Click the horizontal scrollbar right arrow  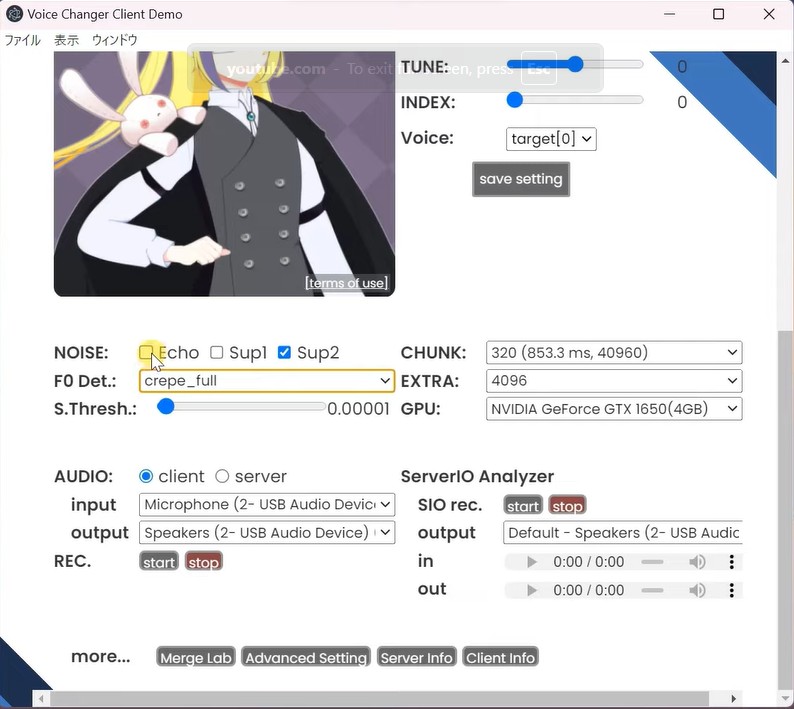(x=734, y=698)
